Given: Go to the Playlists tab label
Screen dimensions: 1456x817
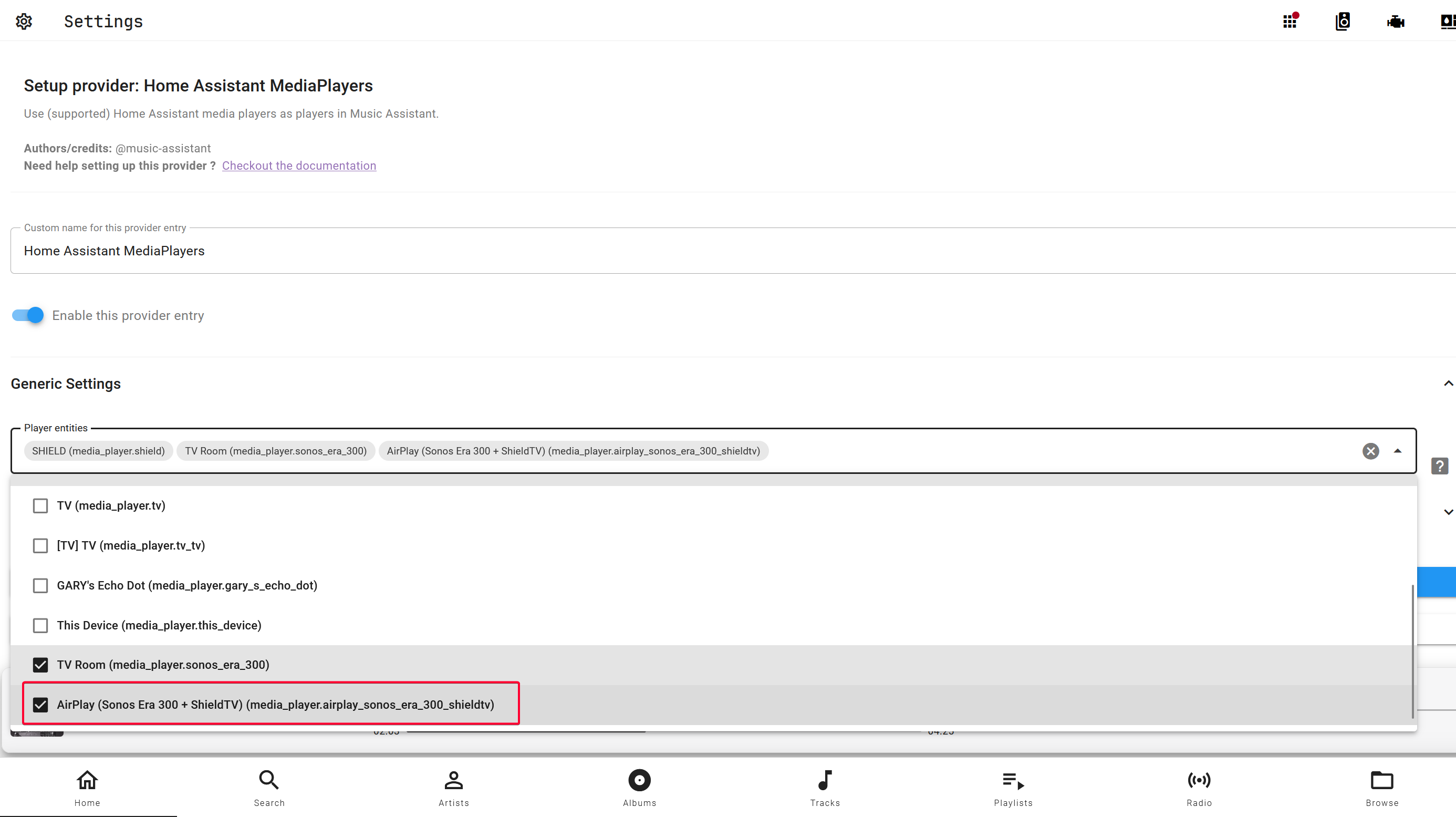Looking at the screenshot, I should point(1013,803).
